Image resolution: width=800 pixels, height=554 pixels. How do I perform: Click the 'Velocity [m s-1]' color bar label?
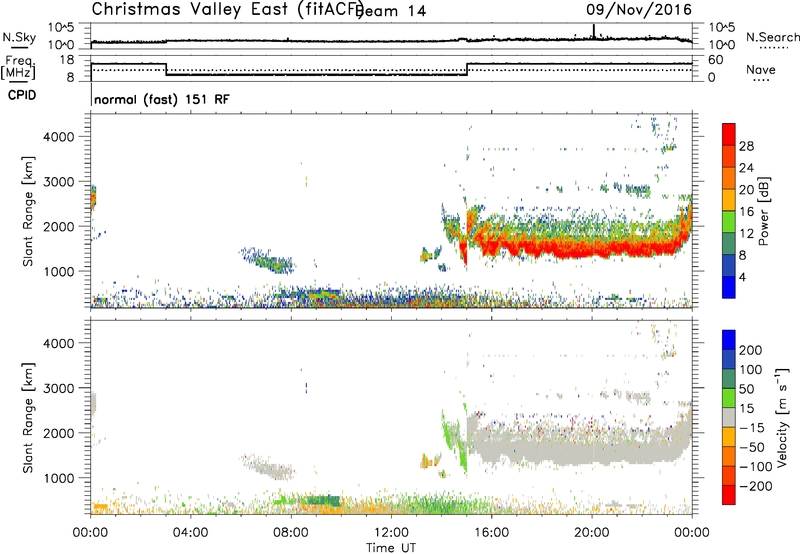coord(781,418)
